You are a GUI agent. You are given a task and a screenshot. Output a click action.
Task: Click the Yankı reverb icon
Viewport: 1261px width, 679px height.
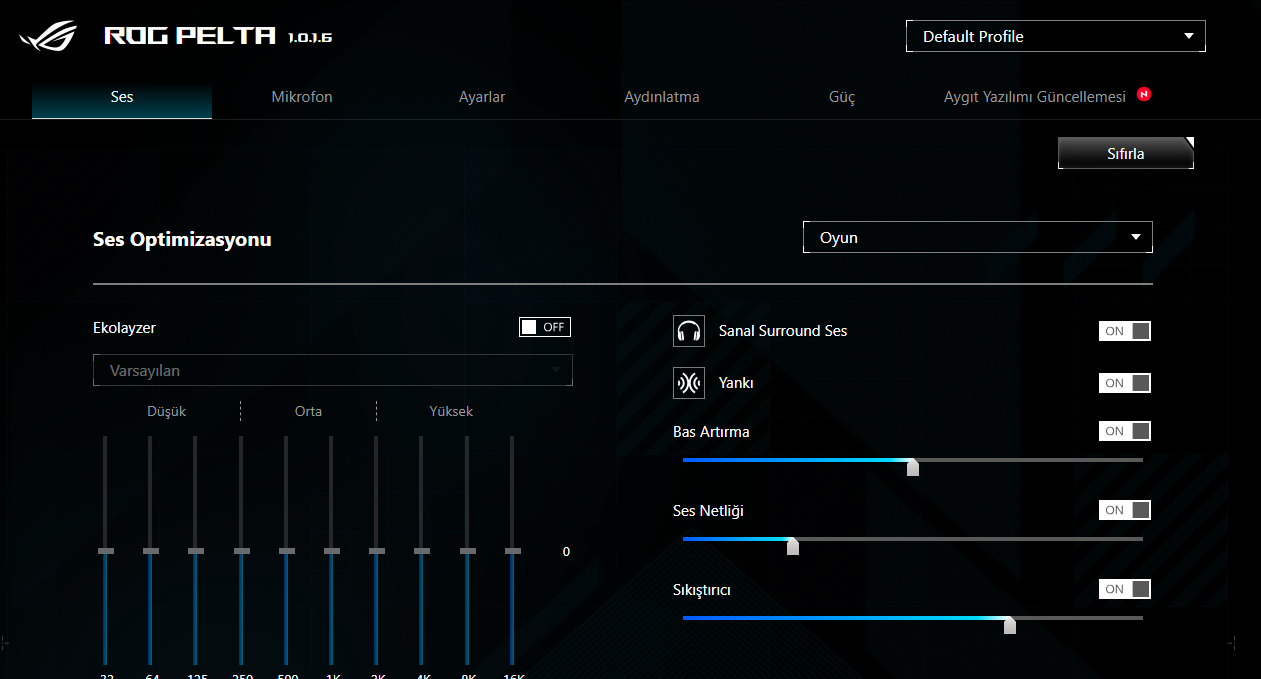[689, 383]
